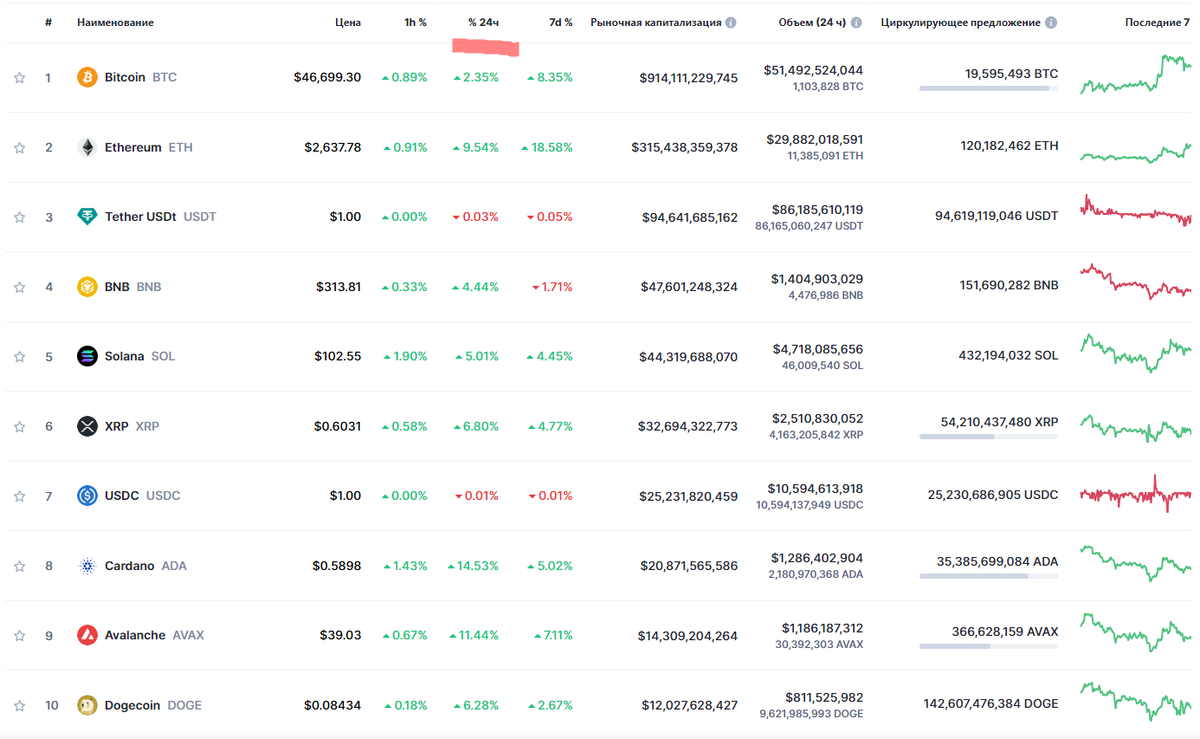Click XRP circulating supply progress bar
The height and width of the screenshot is (739, 1200).
pyautogui.click(x=988, y=437)
